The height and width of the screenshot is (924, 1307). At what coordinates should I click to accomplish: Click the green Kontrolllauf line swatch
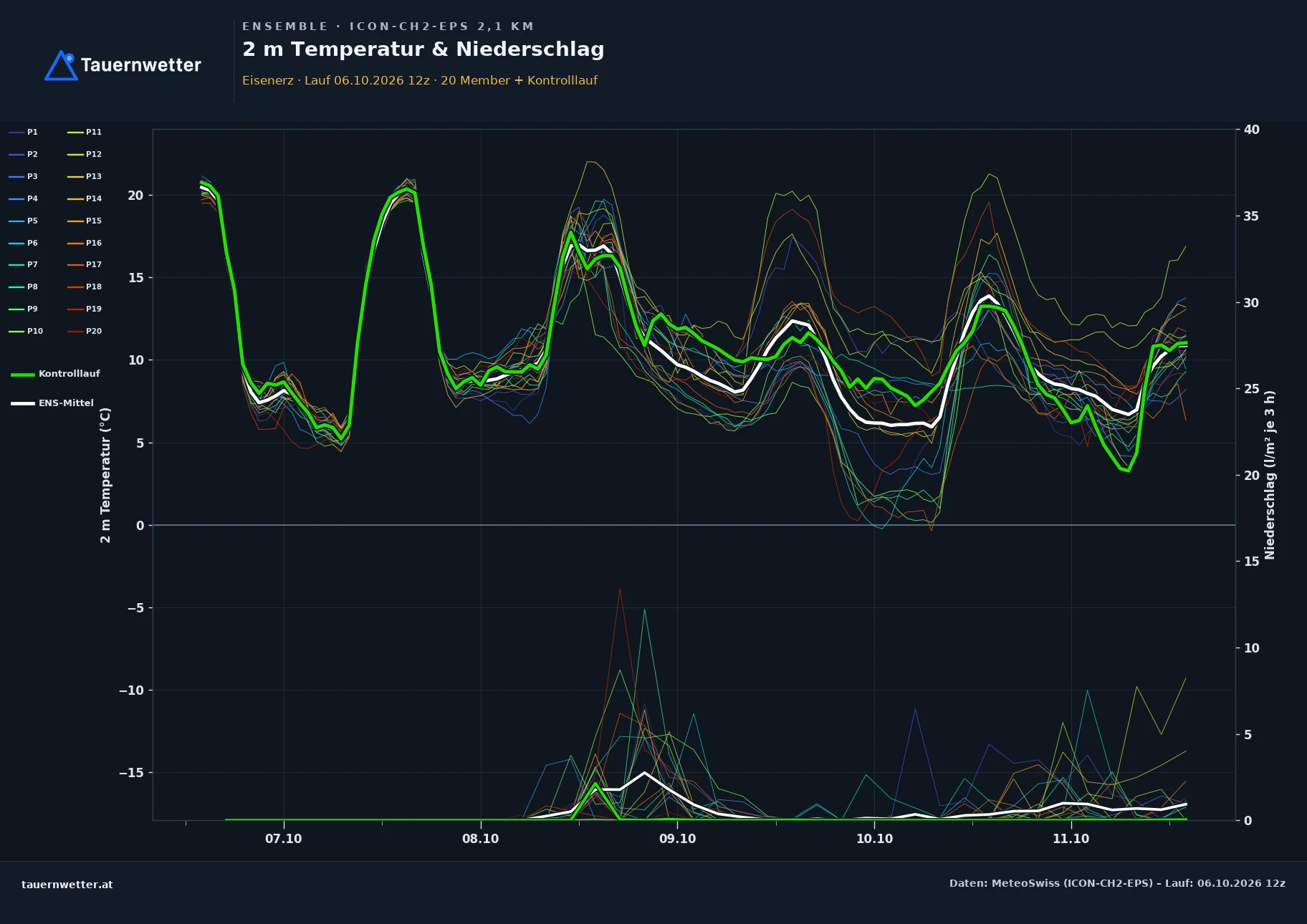[x=23, y=375]
